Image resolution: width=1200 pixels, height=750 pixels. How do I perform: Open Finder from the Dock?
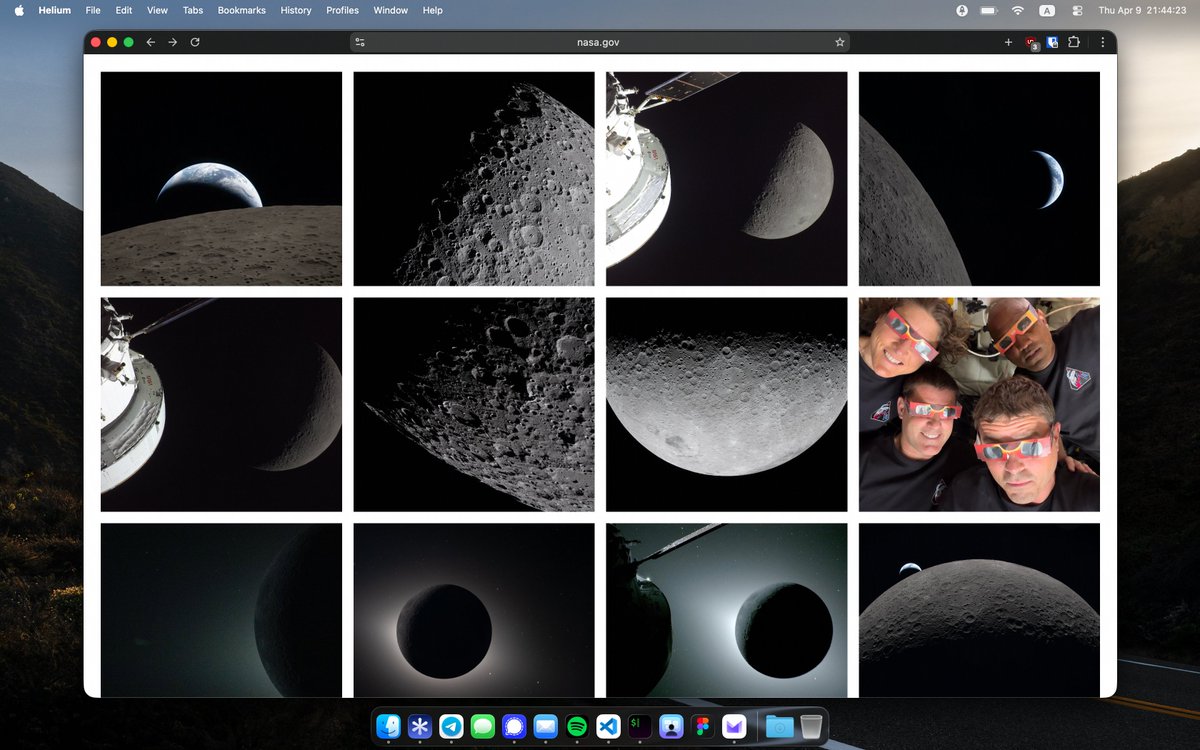pyautogui.click(x=390, y=727)
